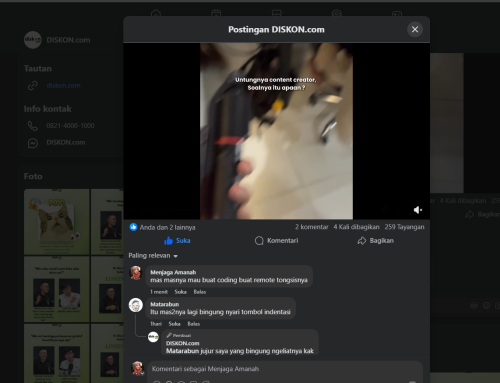Viewport: 500px width, 383px height.
Task: Open Matarabun commenter avatar
Action: tap(136, 305)
